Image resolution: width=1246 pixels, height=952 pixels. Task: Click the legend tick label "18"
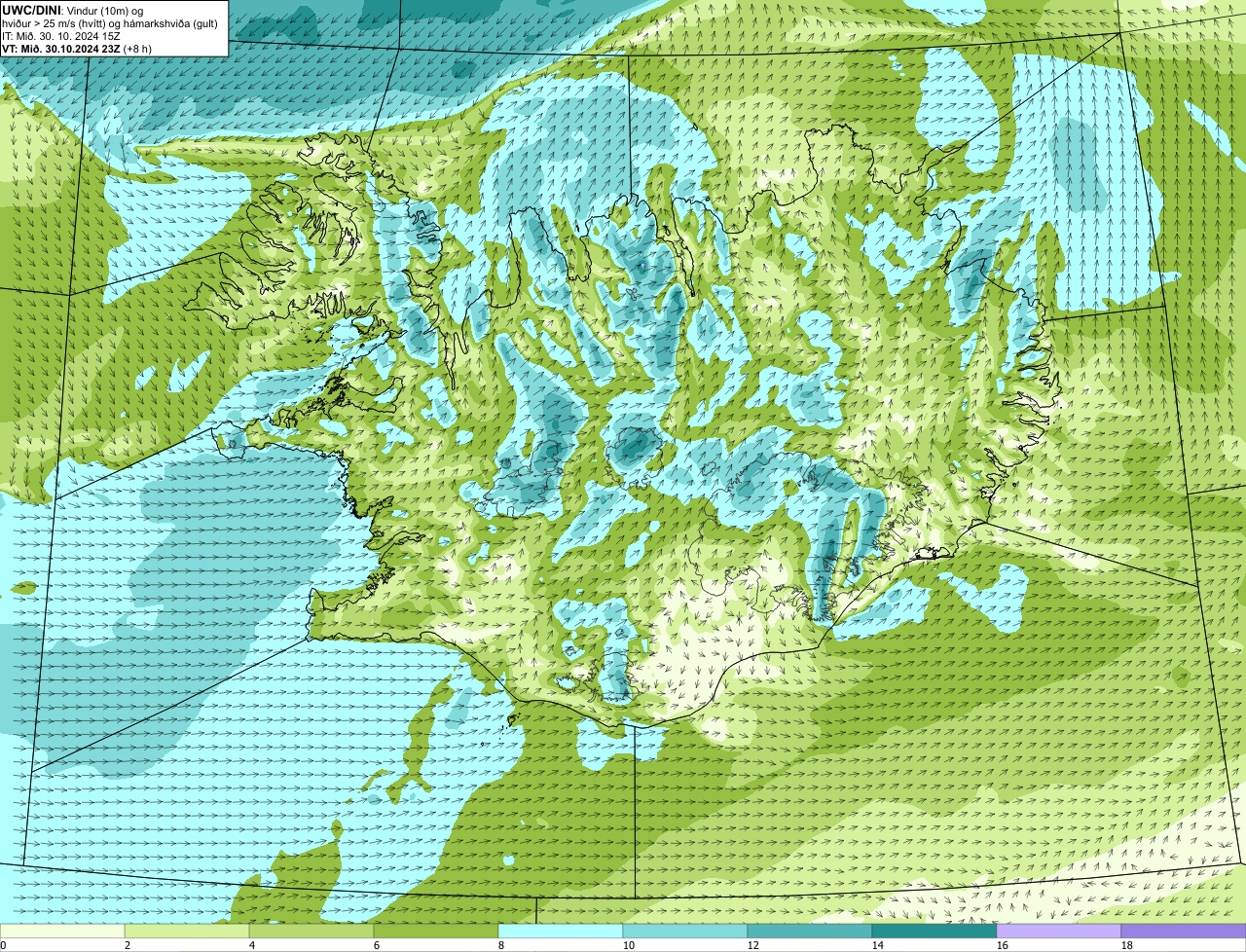coord(1127,945)
